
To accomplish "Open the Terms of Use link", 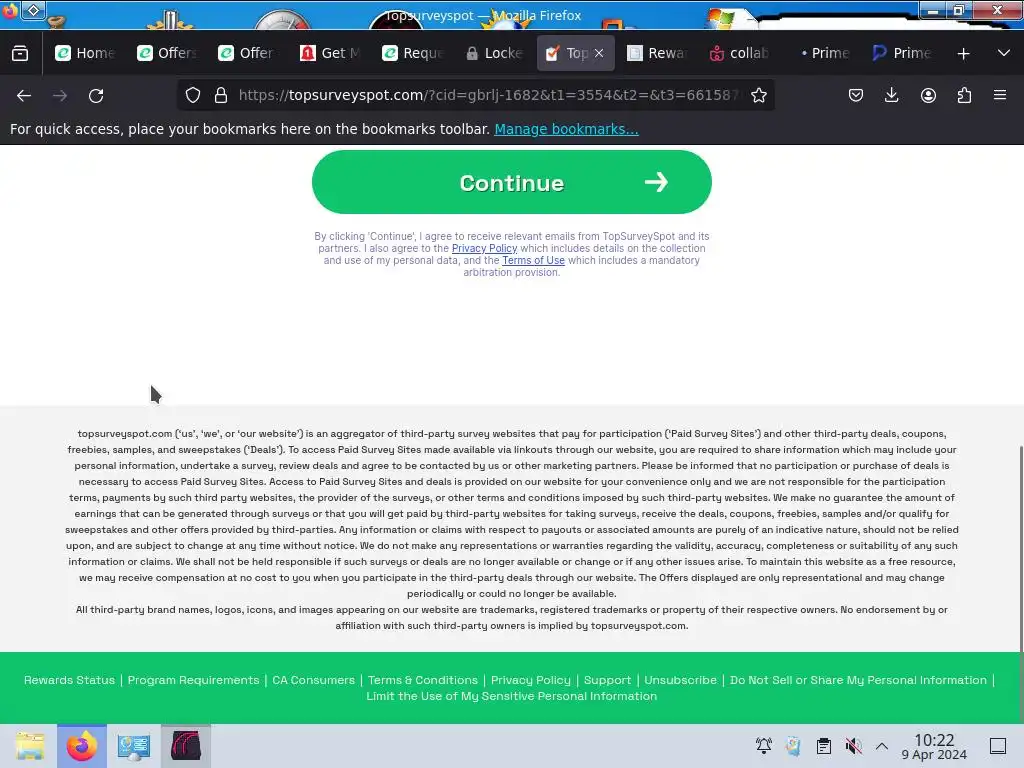I will (533, 260).
